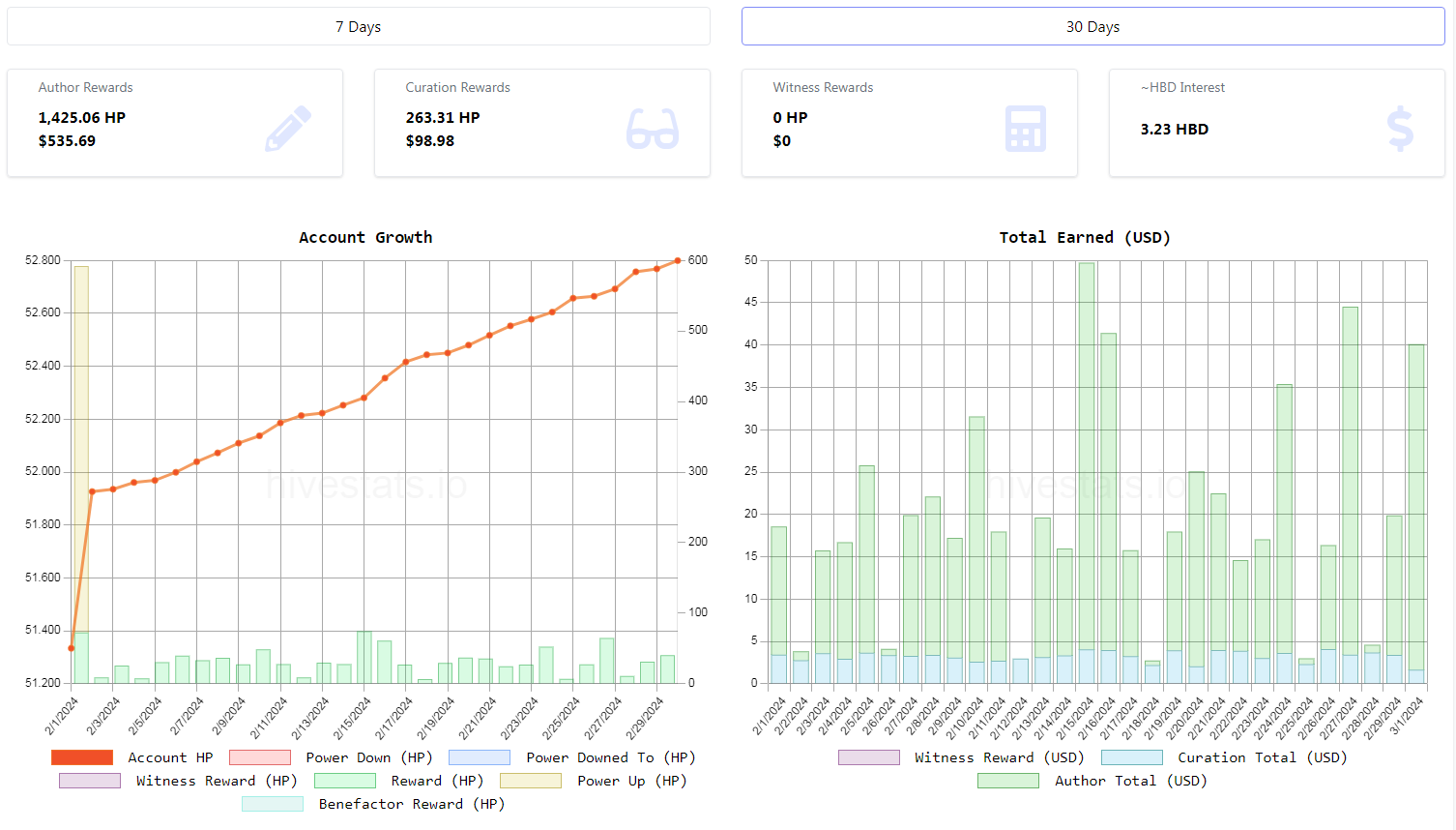Toggle Curation Total (USD) legend swatch
The width and height of the screenshot is (1456, 830).
(x=1132, y=757)
